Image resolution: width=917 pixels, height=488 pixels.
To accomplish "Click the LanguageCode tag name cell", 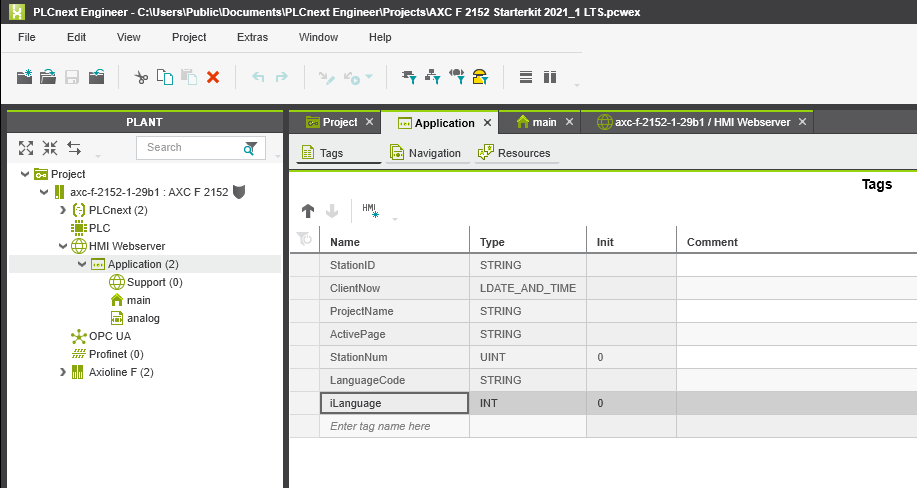I will [394, 380].
